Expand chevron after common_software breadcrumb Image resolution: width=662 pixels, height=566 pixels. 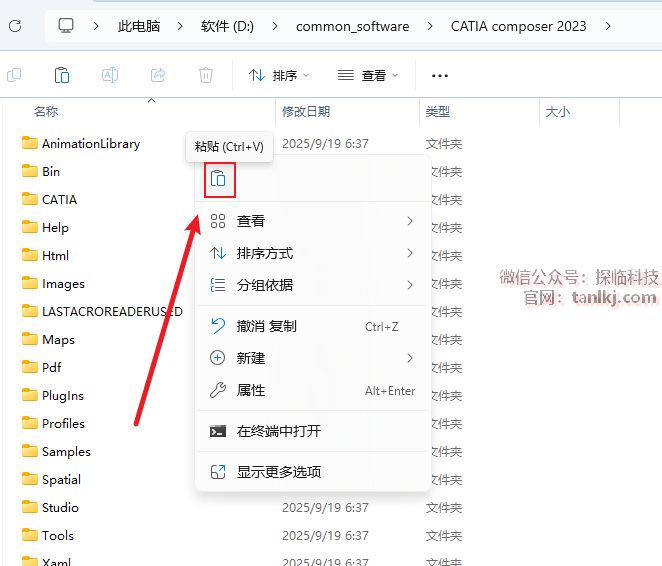[x=430, y=26]
